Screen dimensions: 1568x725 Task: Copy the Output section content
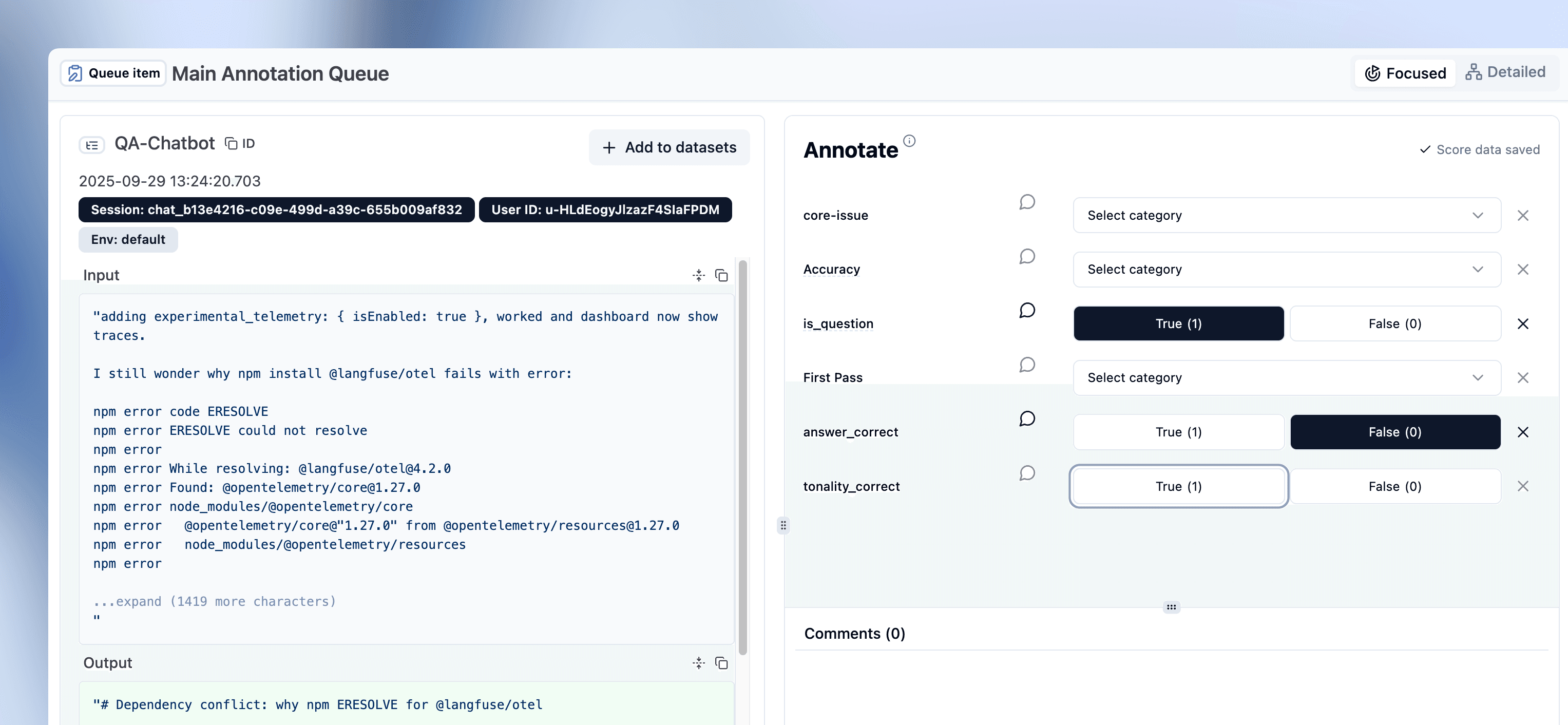[x=721, y=663]
